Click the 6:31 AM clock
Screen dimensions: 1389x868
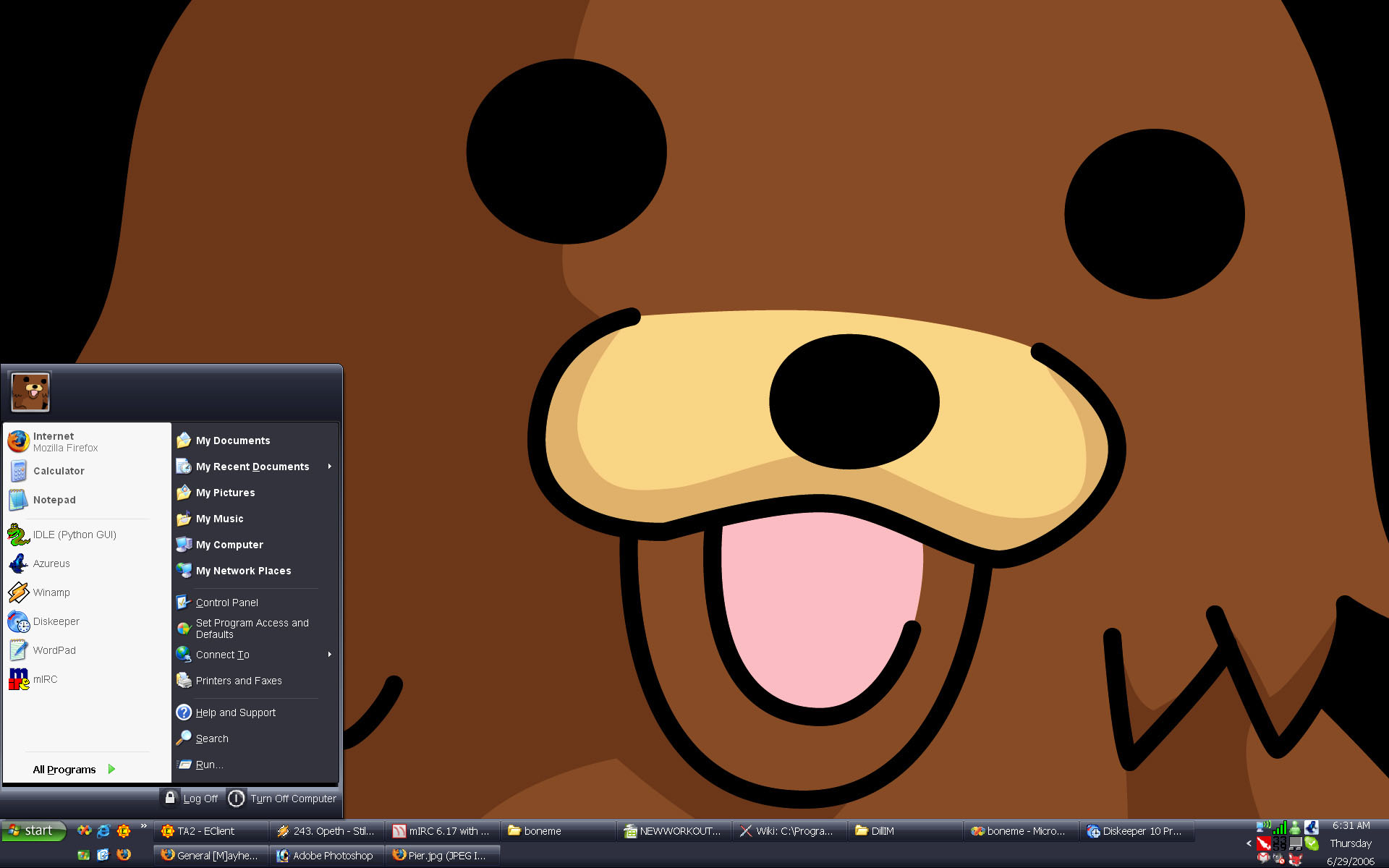click(x=1351, y=825)
